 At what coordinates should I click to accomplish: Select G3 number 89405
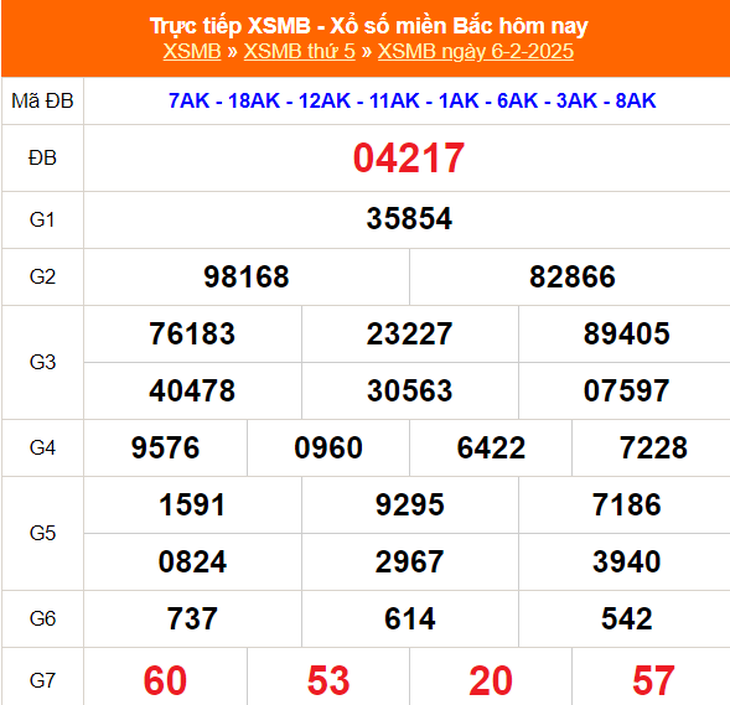coord(627,333)
